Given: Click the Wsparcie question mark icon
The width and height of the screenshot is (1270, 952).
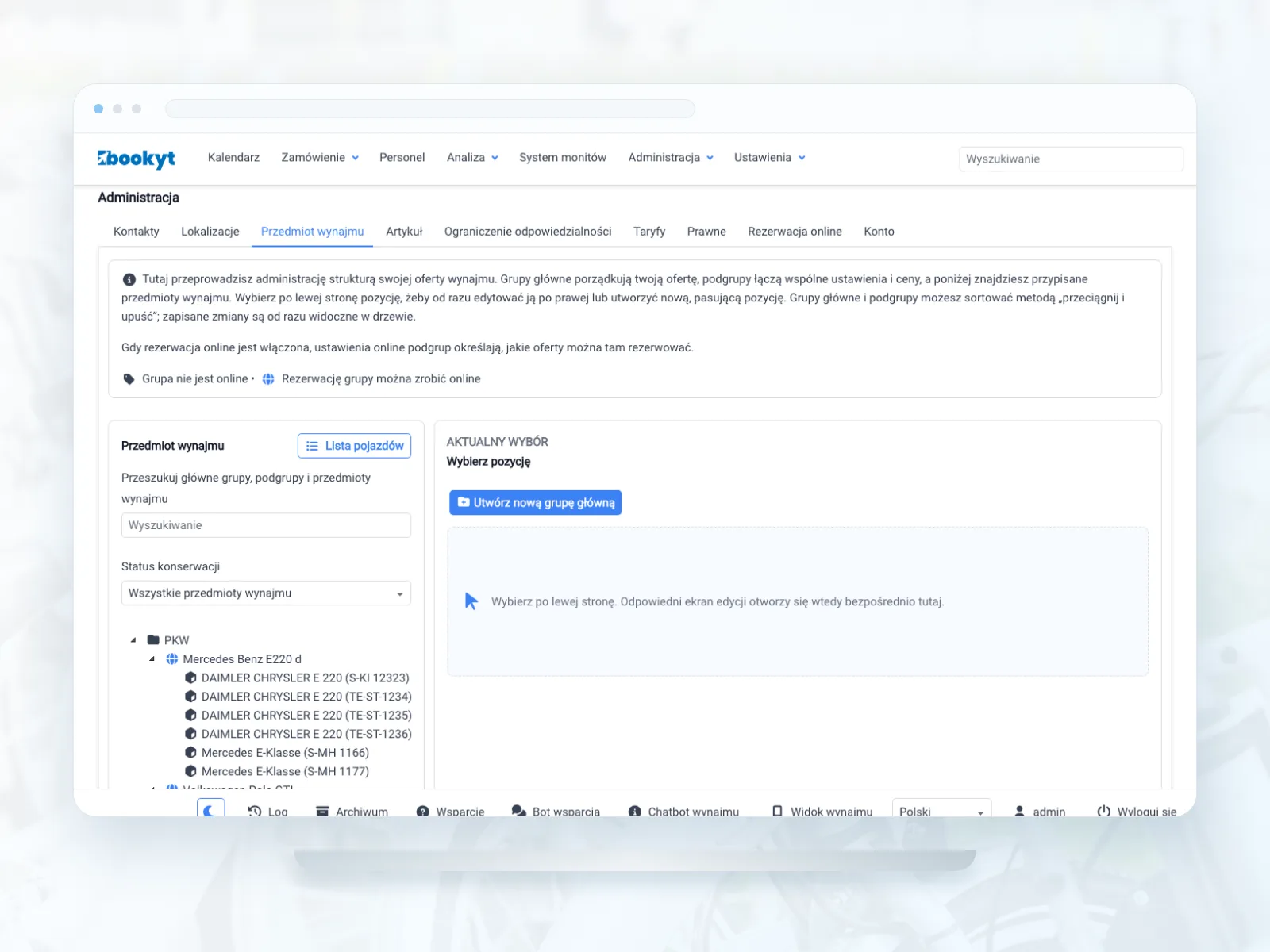Looking at the screenshot, I should (x=423, y=811).
